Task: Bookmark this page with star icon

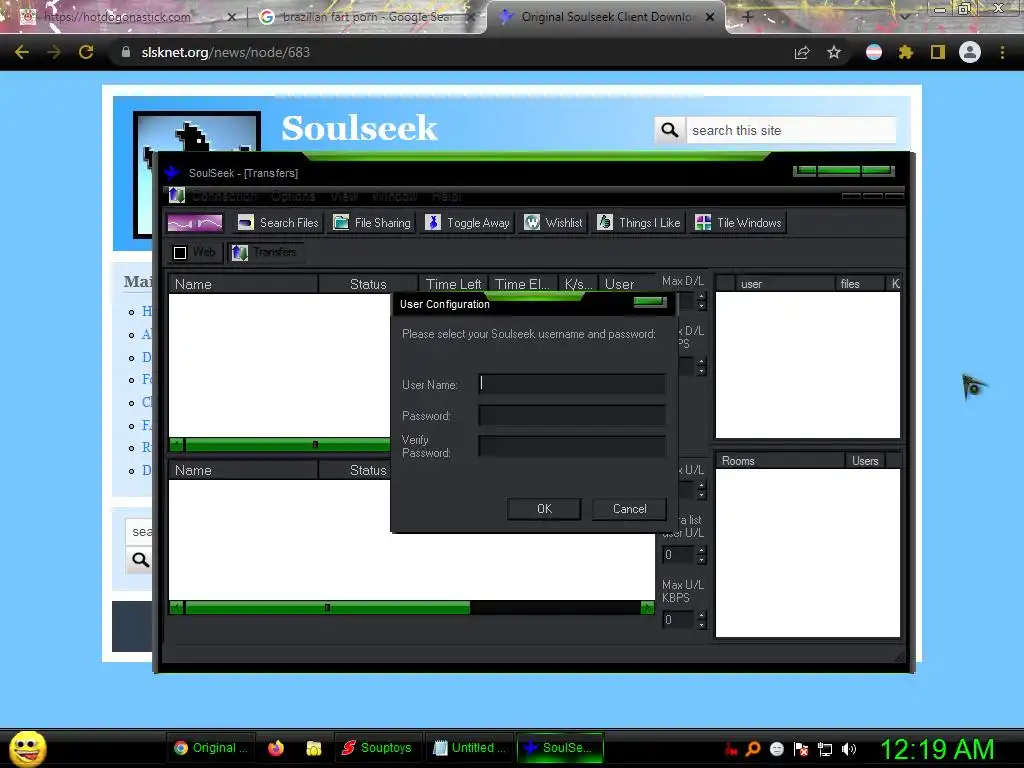Action: click(x=834, y=52)
